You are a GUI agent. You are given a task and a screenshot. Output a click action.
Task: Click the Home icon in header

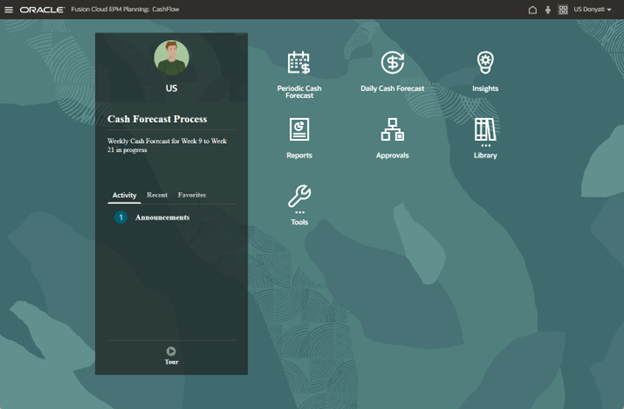(533, 9)
